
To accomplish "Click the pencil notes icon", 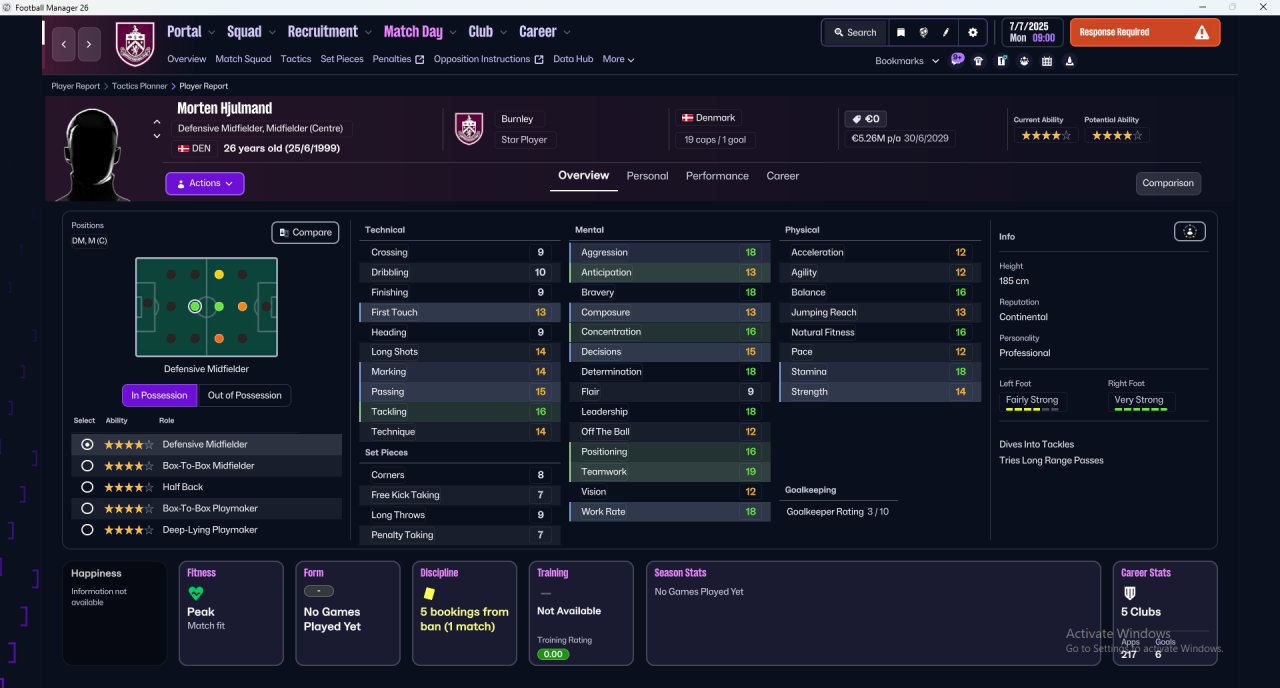I will click(946, 32).
